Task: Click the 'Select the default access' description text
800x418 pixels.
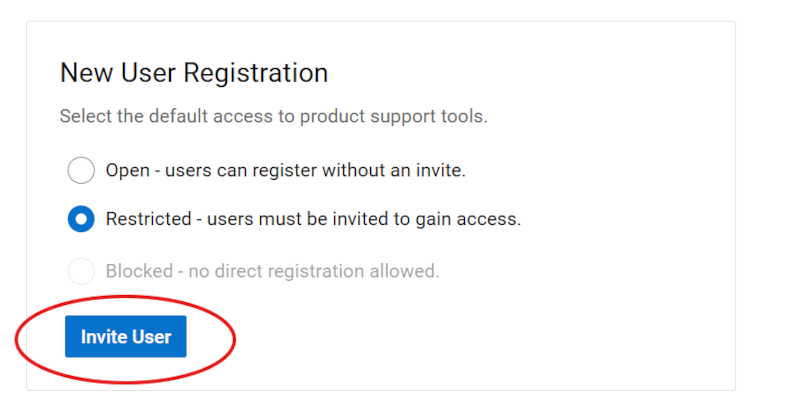Action: 273,116
